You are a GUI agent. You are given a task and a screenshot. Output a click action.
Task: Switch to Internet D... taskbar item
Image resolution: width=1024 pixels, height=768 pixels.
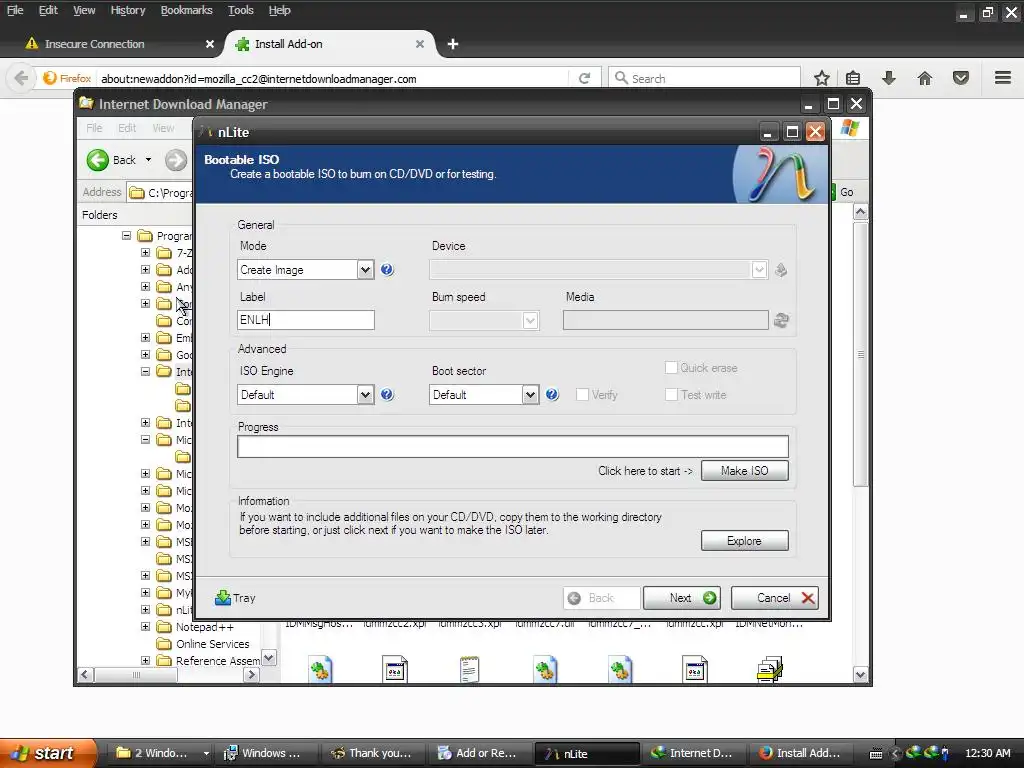692,753
